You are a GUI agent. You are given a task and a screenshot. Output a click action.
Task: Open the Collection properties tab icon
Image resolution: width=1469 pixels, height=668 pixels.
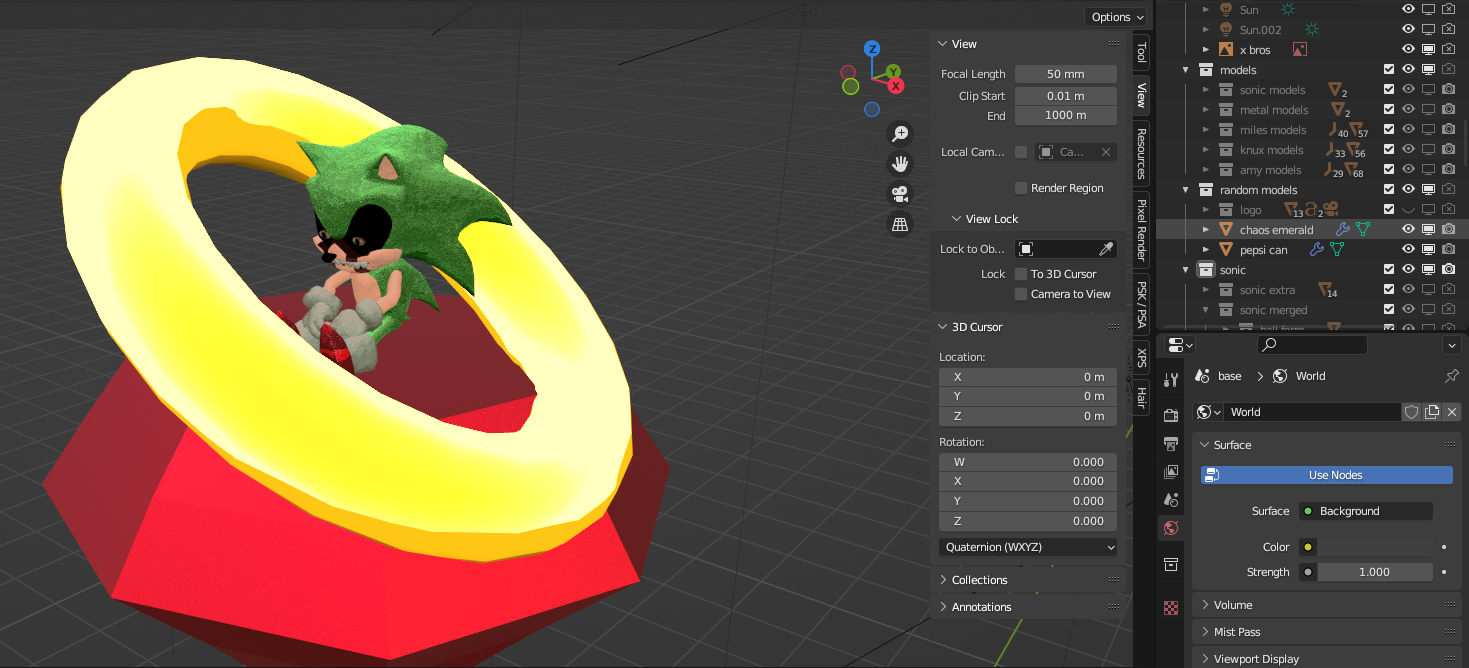1171,565
